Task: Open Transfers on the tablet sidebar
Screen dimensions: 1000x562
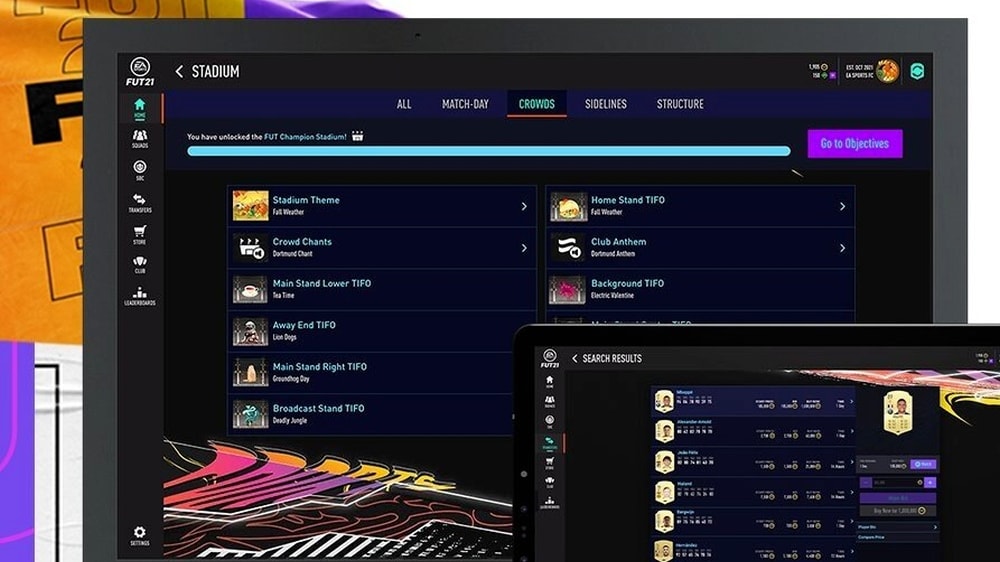Action: pyautogui.click(x=549, y=443)
